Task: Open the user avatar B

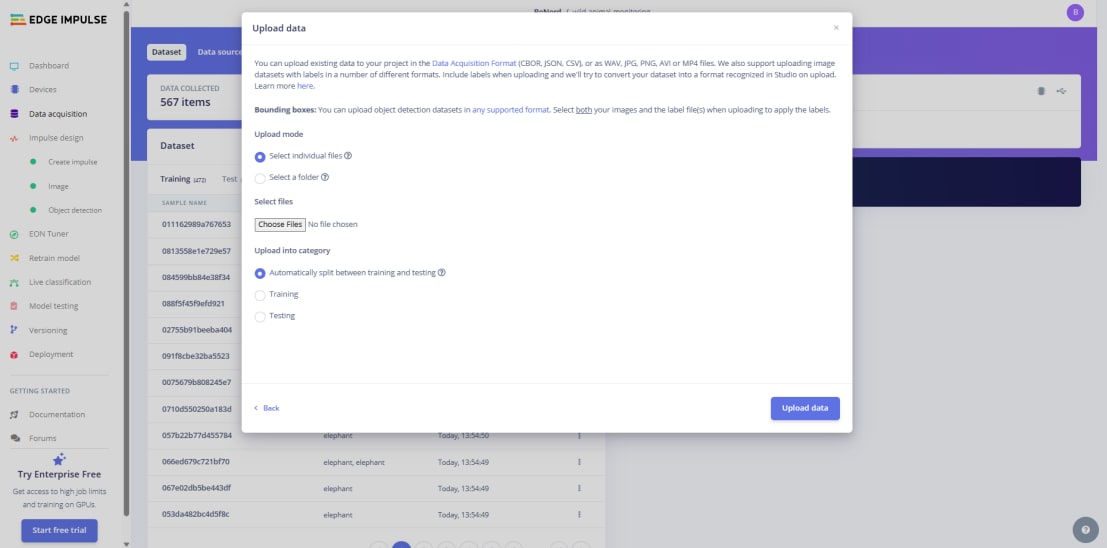Action: (x=1075, y=12)
